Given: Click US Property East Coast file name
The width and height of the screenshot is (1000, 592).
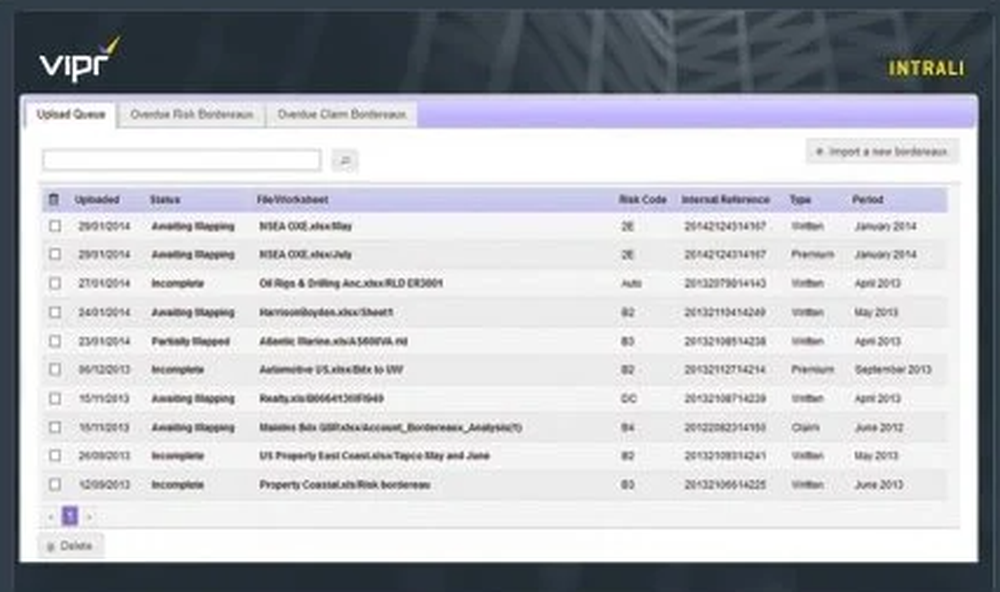Looking at the screenshot, I should tap(374, 455).
